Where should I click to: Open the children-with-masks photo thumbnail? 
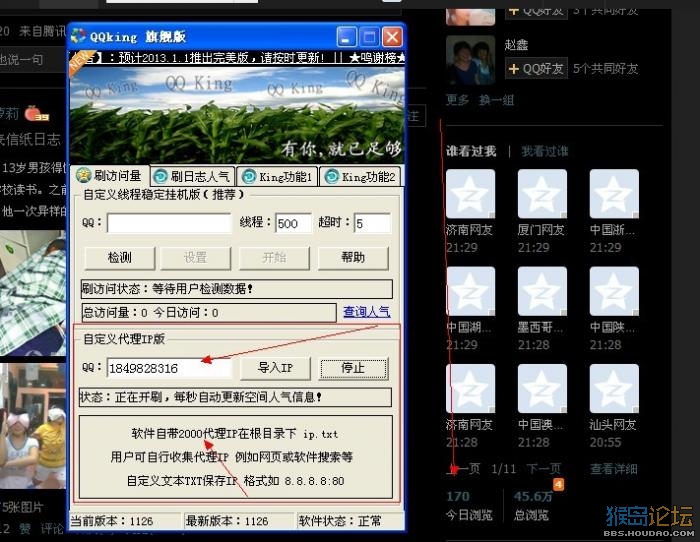click(x=33, y=425)
